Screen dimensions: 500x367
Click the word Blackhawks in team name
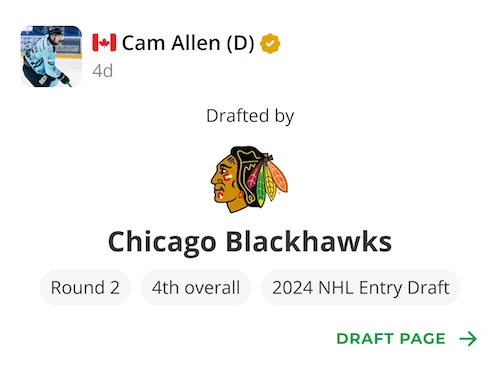point(309,241)
